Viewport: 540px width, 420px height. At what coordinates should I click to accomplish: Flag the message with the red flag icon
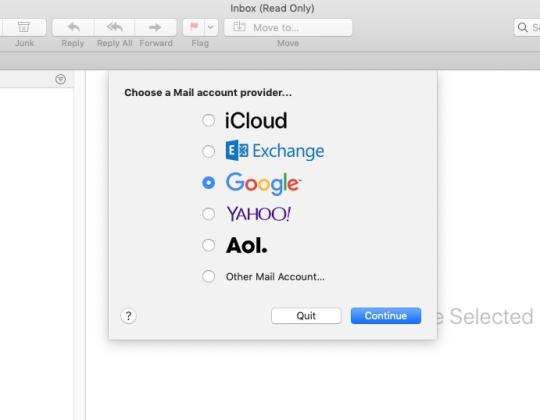[x=194, y=27]
